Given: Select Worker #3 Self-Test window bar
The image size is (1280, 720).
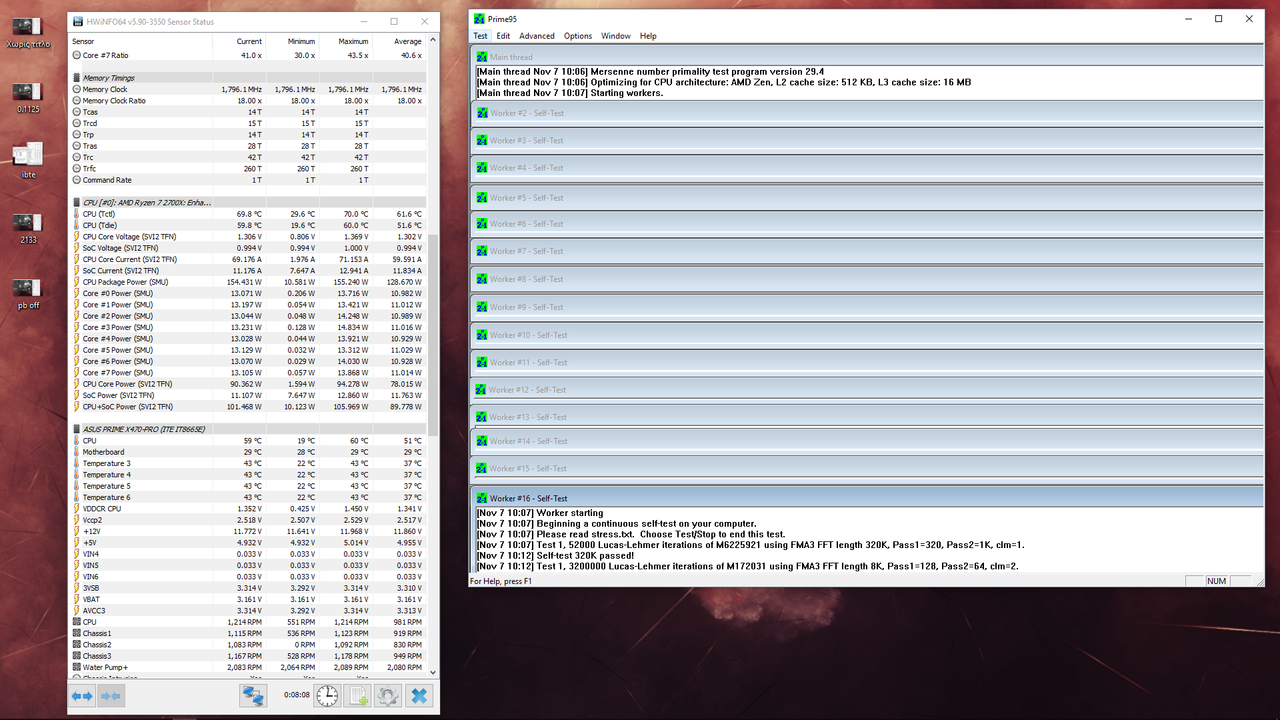Looking at the screenshot, I should coord(867,141).
